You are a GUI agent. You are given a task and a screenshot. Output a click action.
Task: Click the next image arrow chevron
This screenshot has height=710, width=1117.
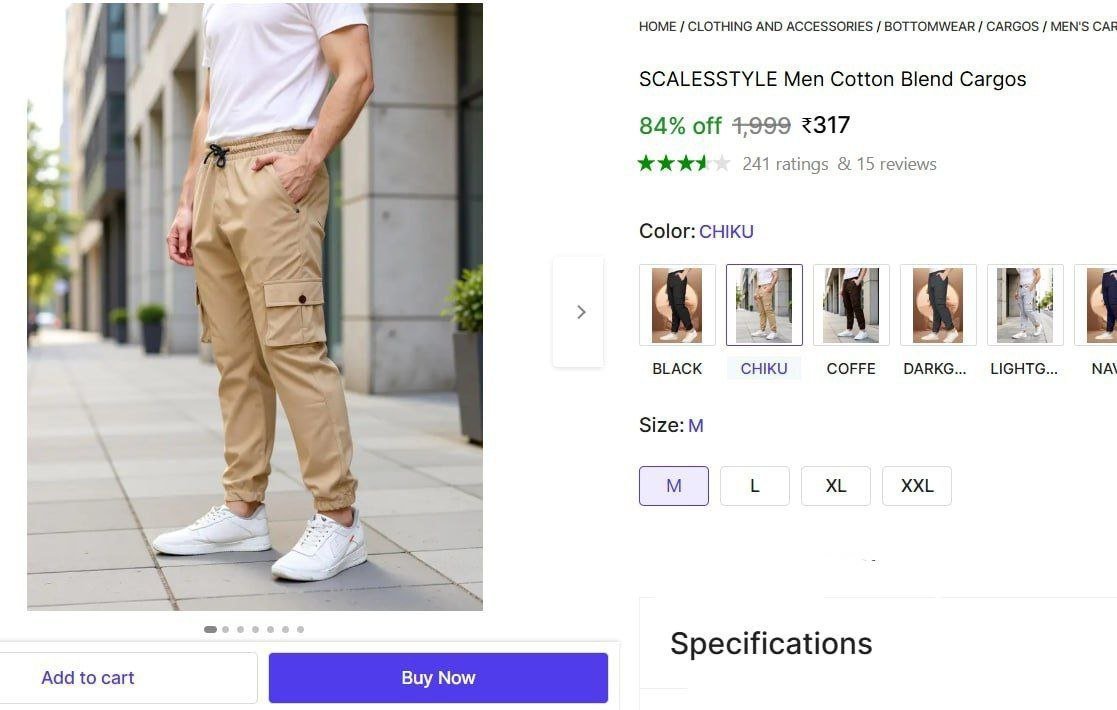pos(580,312)
